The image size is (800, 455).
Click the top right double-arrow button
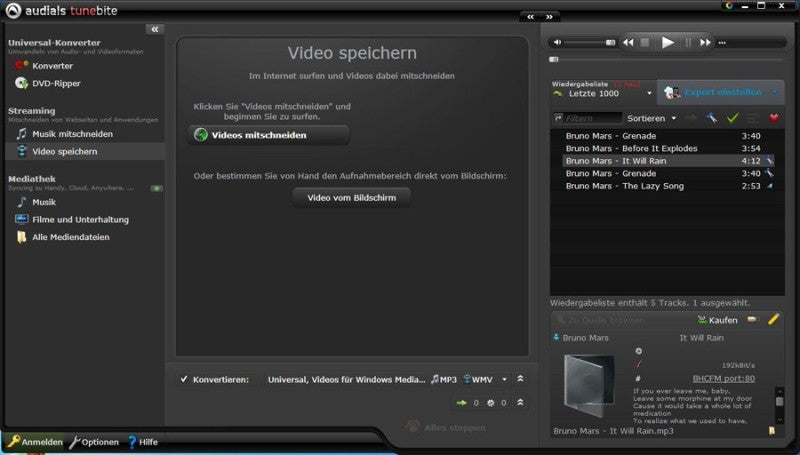tap(549, 17)
